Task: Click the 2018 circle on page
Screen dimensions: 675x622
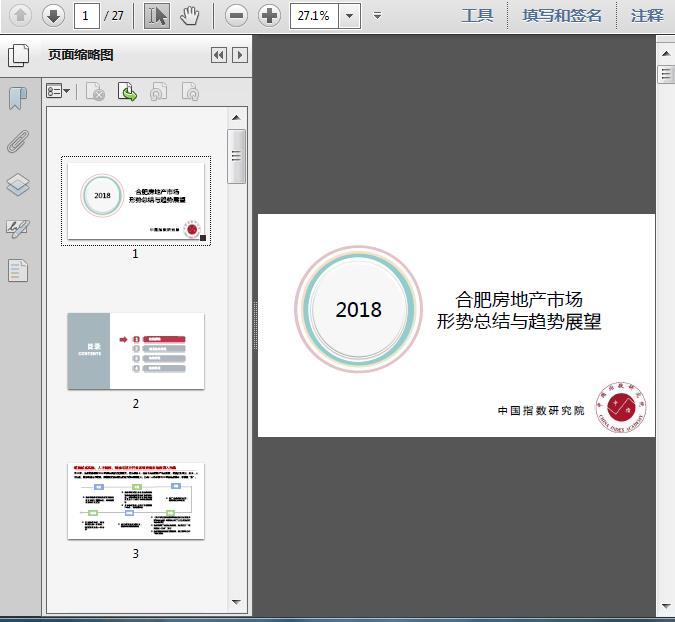Action: (359, 309)
